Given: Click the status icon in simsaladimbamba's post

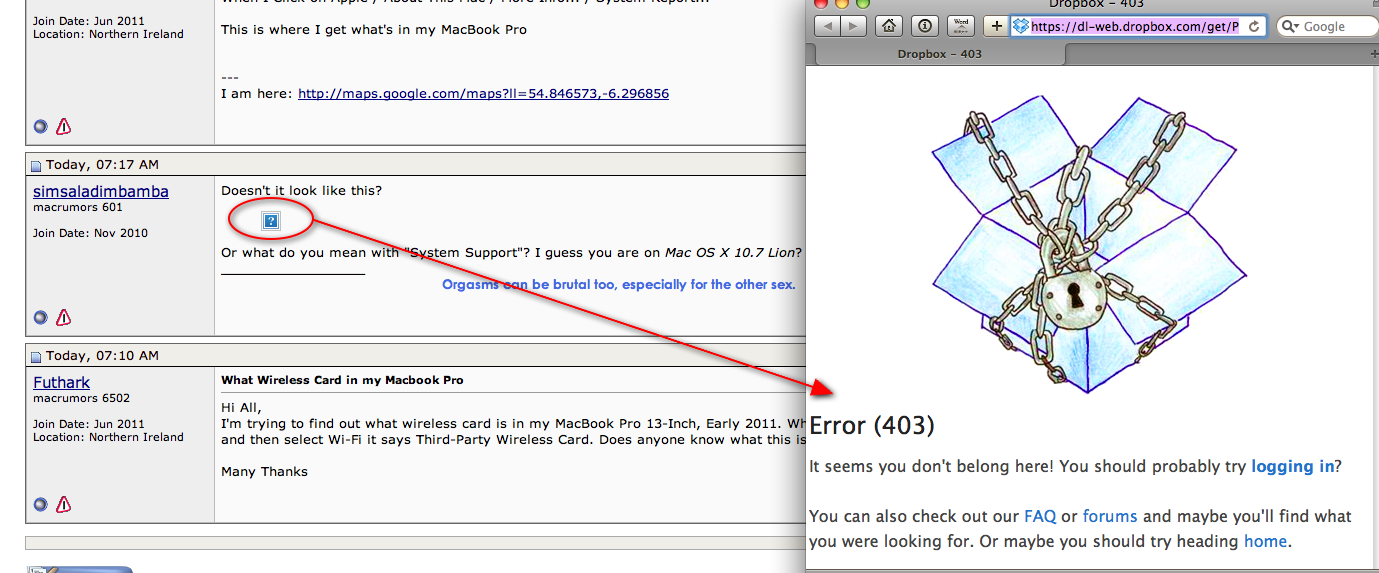Looking at the screenshot, I should coord(40,317).
